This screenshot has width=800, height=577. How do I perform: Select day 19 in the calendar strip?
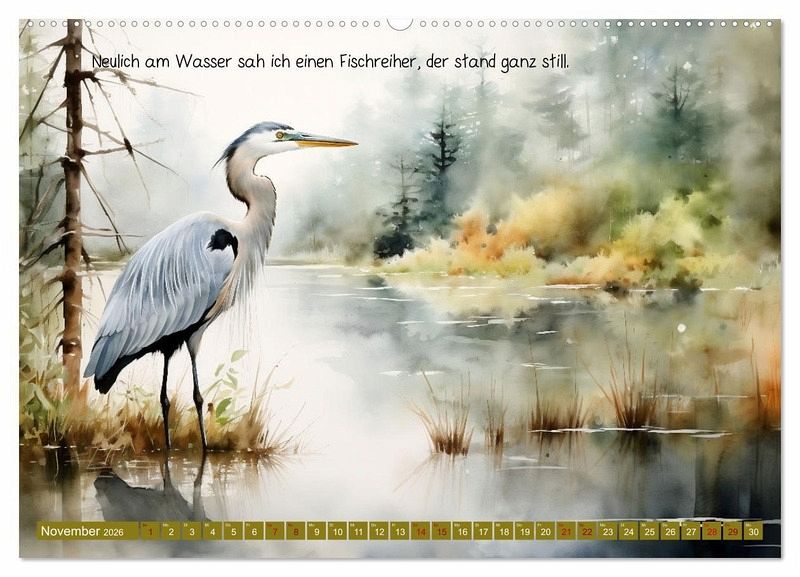coord(525,531)
